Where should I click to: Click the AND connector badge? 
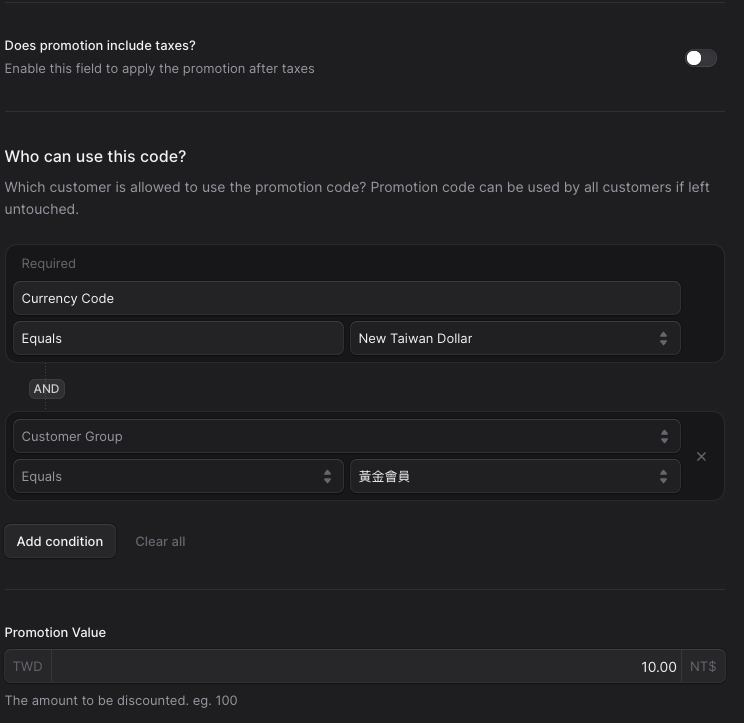[x=46, y=389]
